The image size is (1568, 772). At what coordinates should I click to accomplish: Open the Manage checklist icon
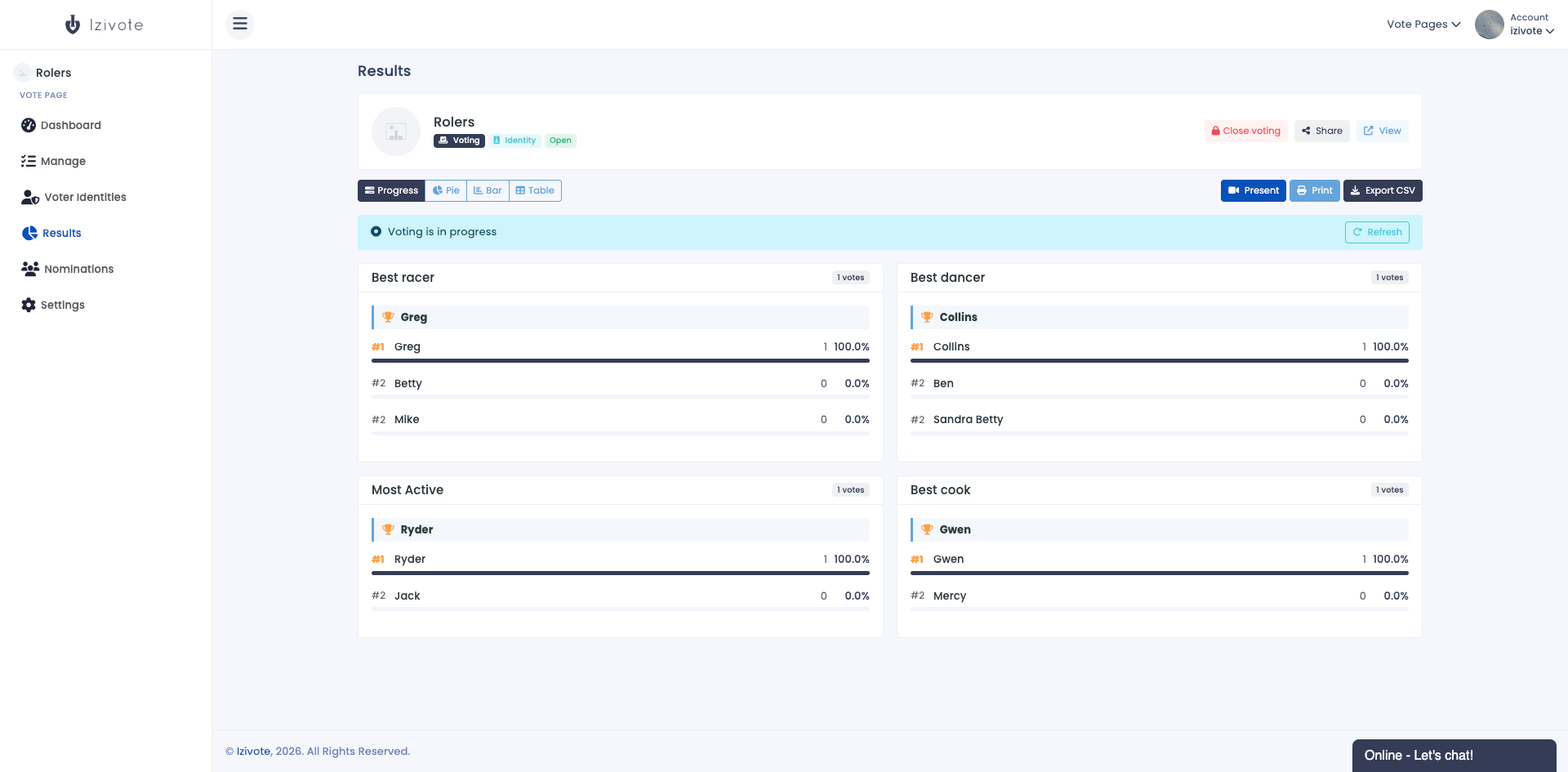click(29, 161)
